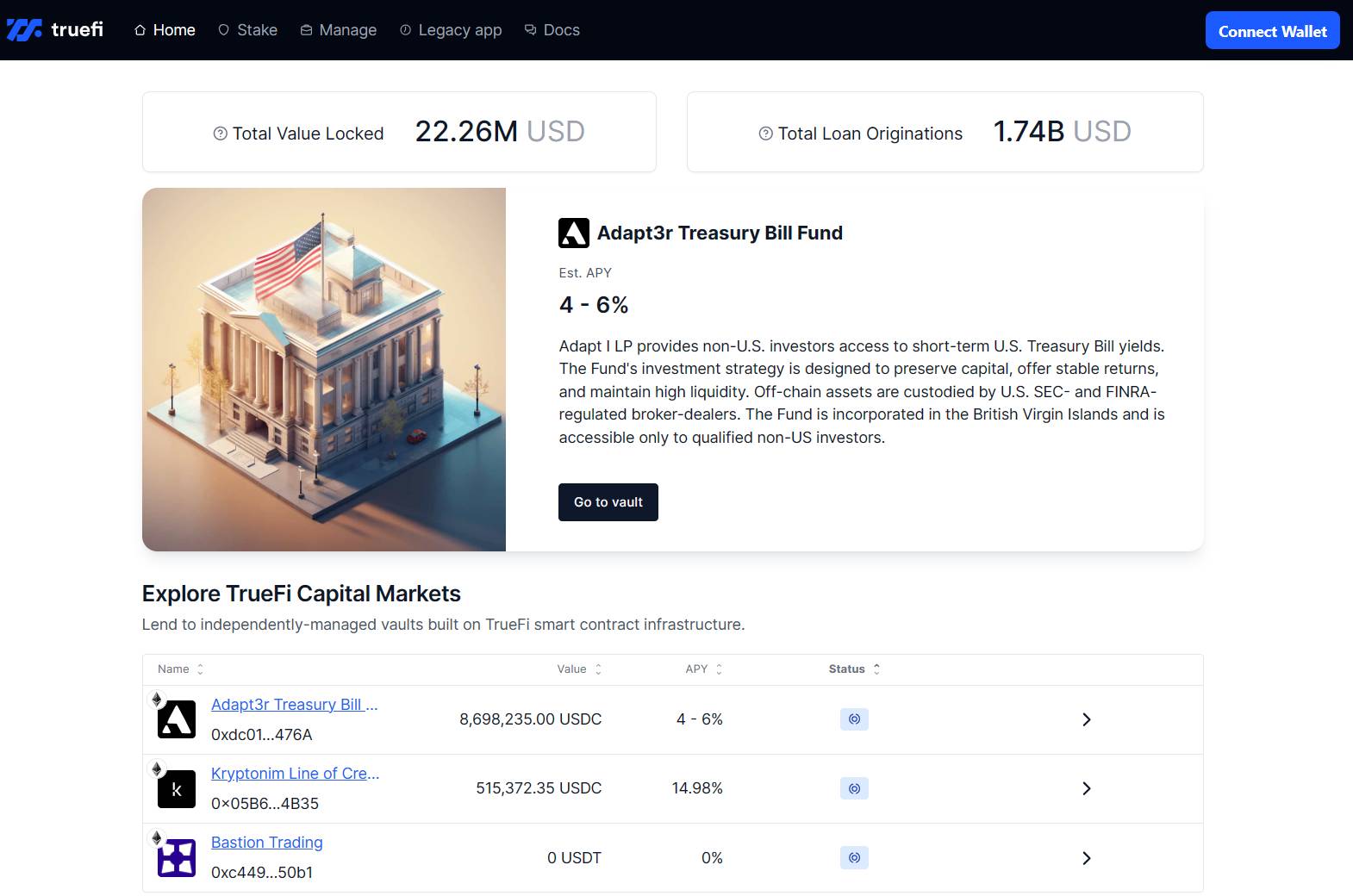Screen dimensions: 1353x896
Task: Click Ethereum badge on Adapt3r row
Action: tap(157, 699)
